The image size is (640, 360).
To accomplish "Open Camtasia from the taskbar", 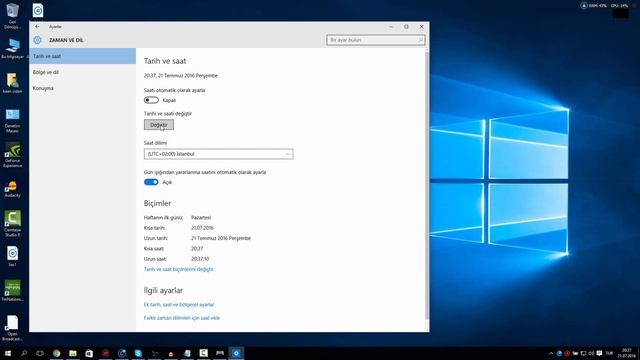I will coord(203,353).
